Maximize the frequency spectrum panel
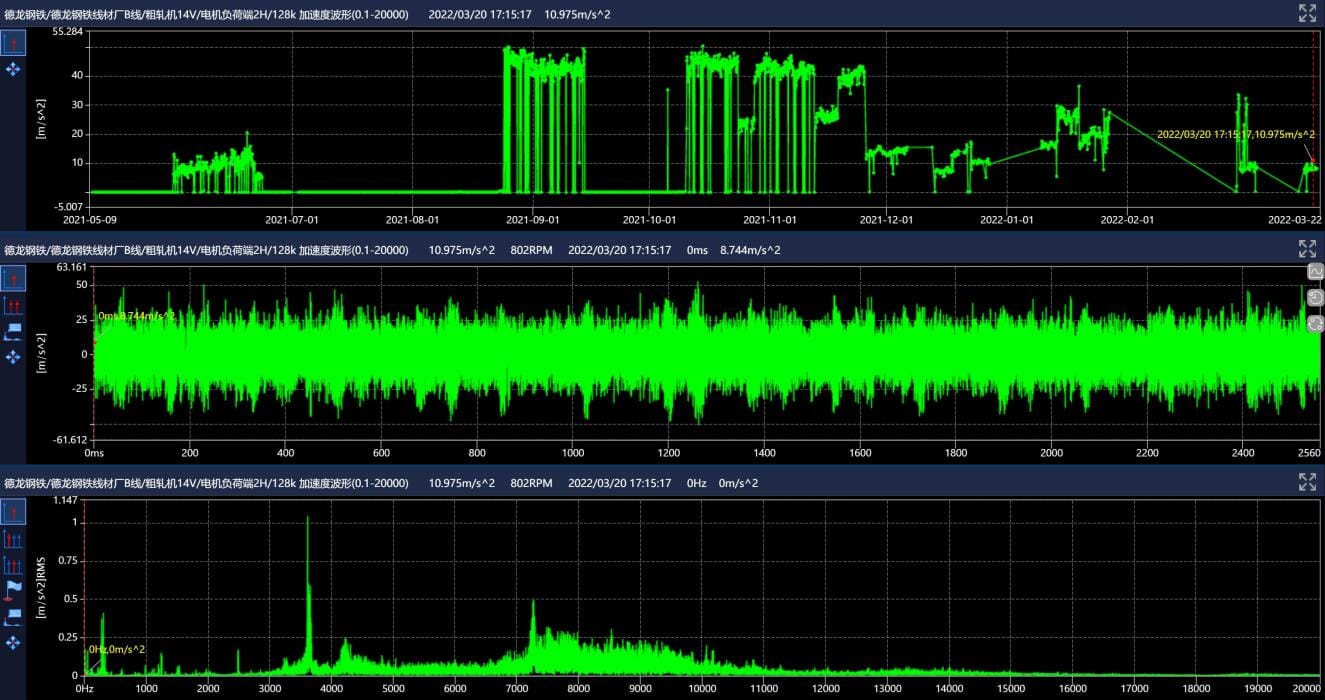 point(1307,482)
